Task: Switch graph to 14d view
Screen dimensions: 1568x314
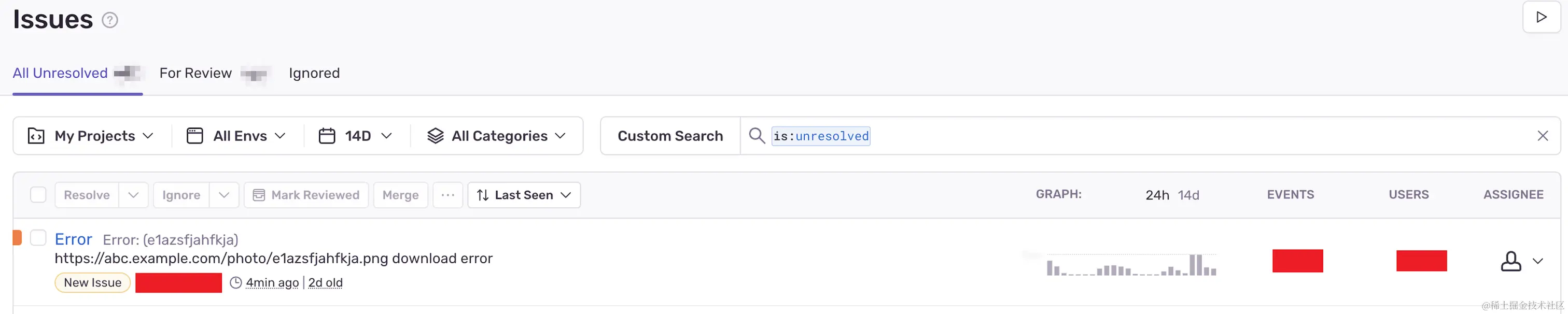Action: (1188, 195)
